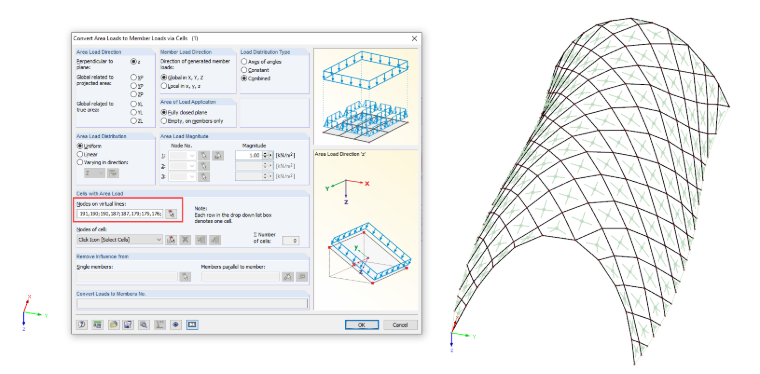Select projected area ZP load direction

(x=134, y=94)
